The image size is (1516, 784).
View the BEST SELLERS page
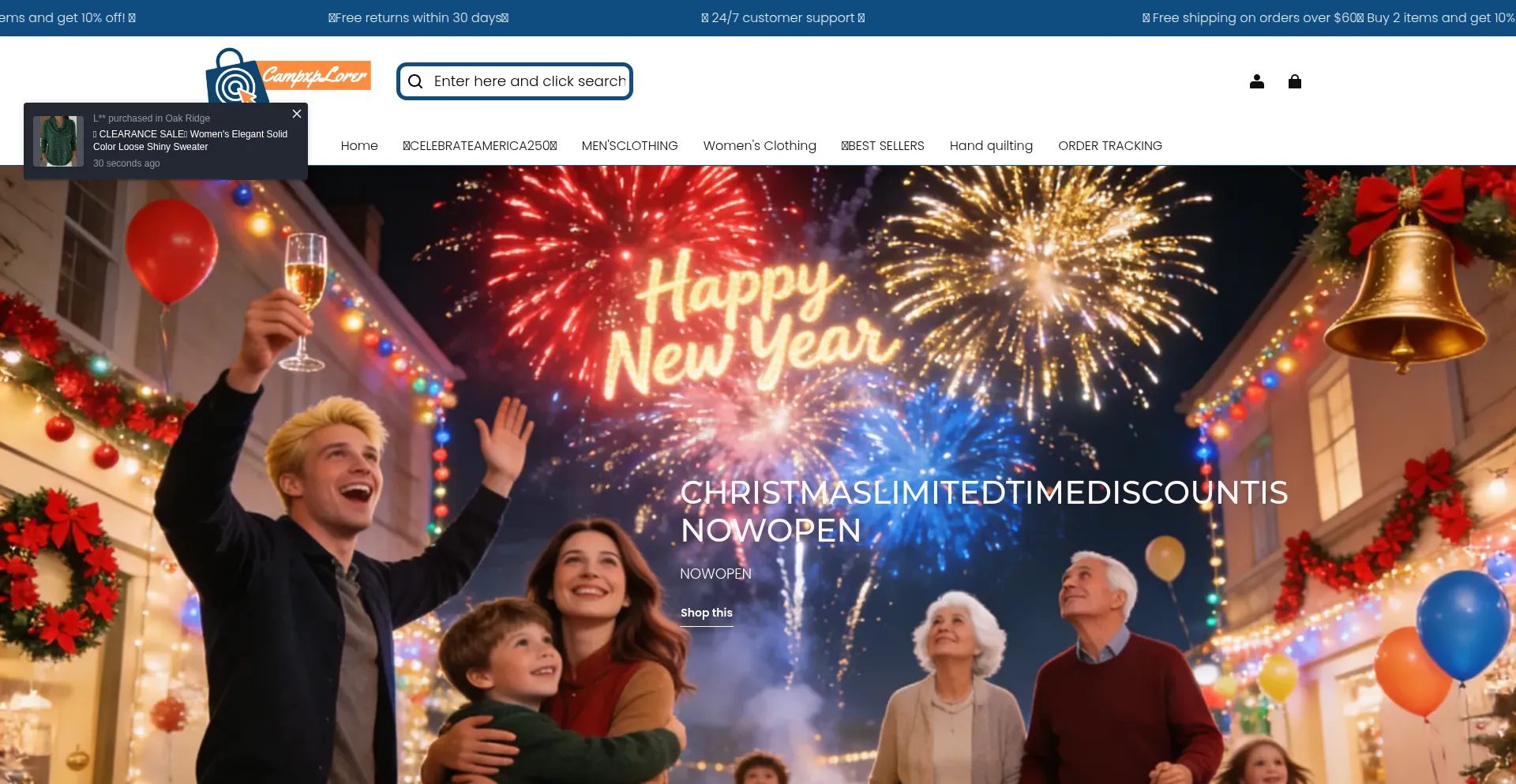pos(882,146)
